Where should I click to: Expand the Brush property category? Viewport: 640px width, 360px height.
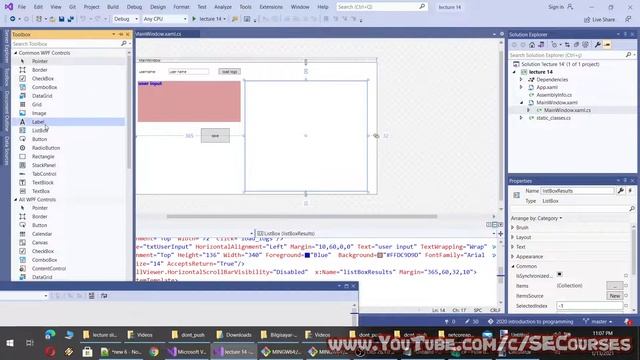coord(513,227)
